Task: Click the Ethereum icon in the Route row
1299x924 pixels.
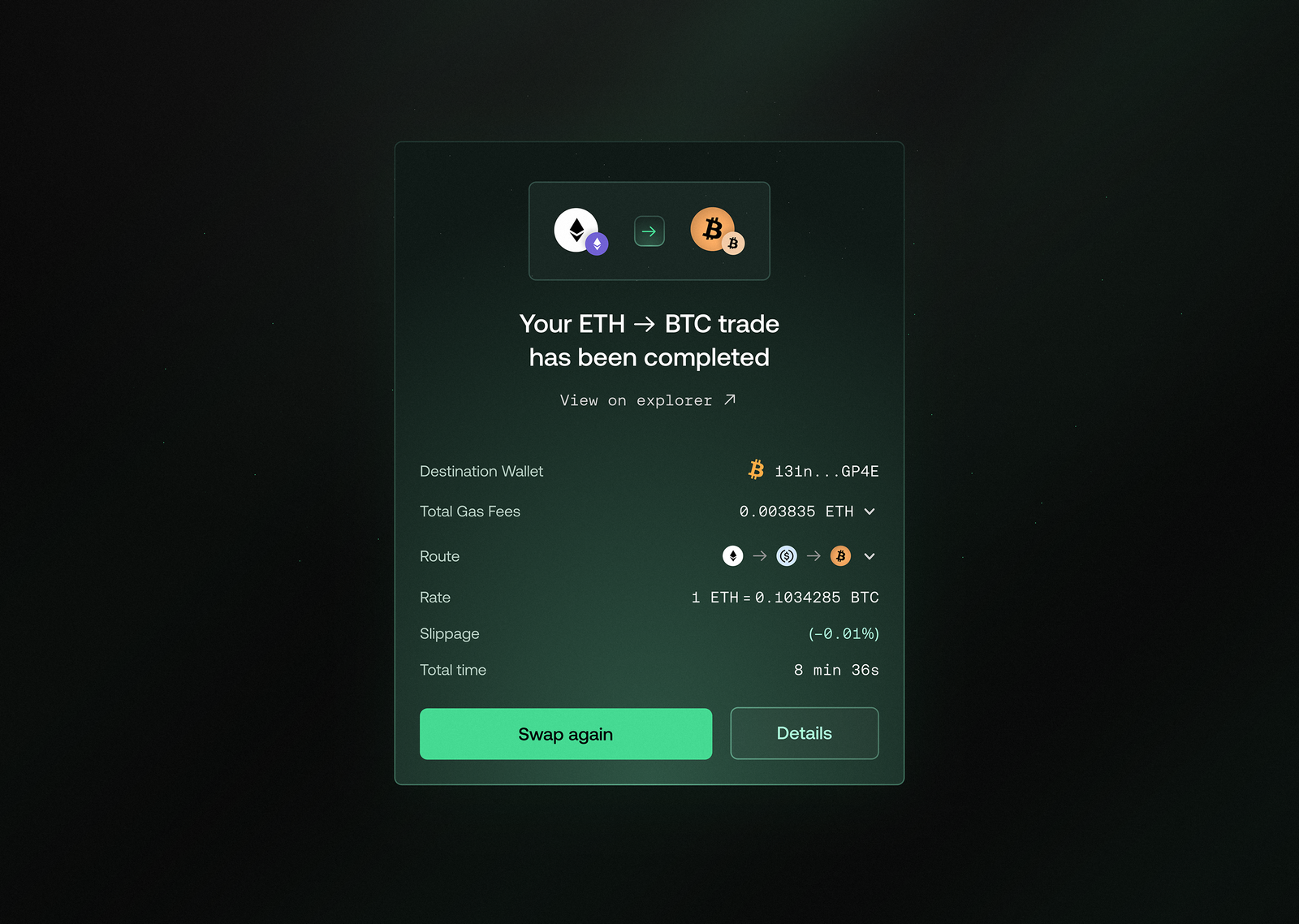Action: (x=732, y=556)
